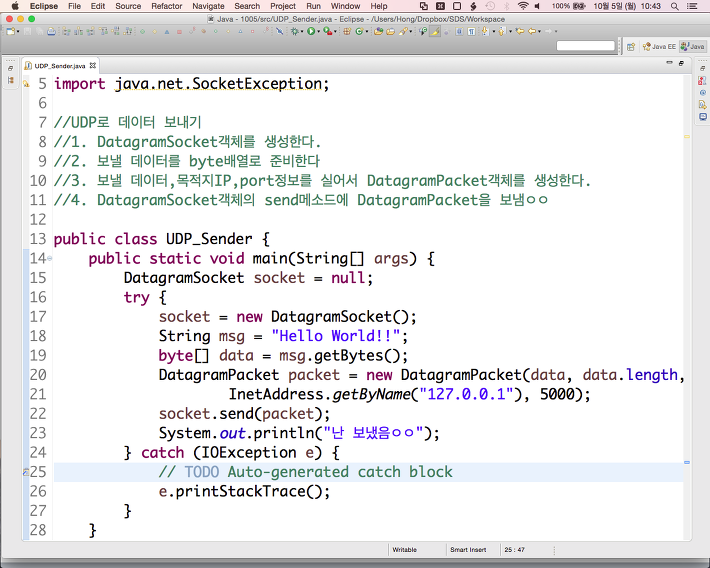710x568 pixels.
Task: Open the Help menu
Action: (x=379, y=6)
